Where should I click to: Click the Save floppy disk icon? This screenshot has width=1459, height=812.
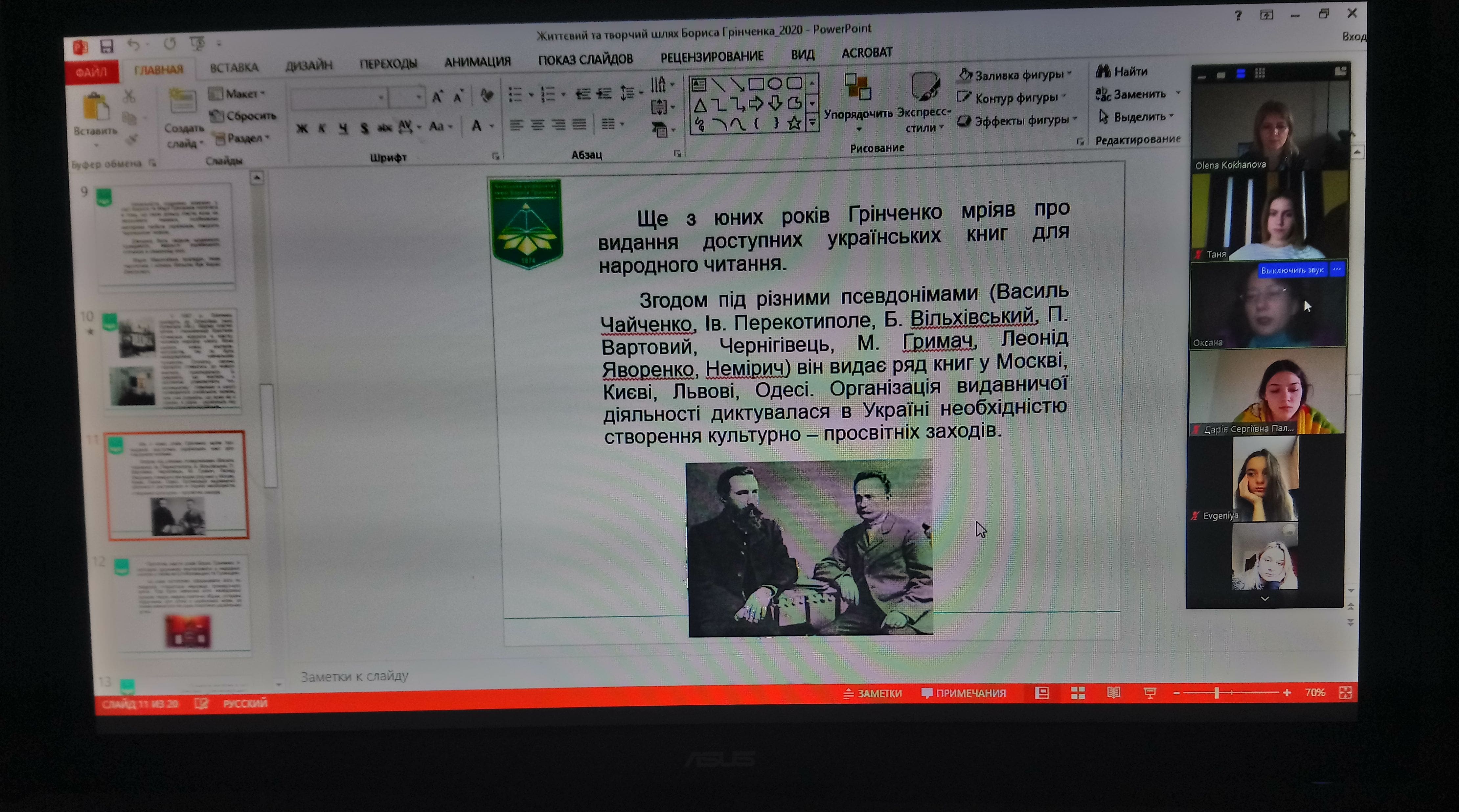(106, 46)
